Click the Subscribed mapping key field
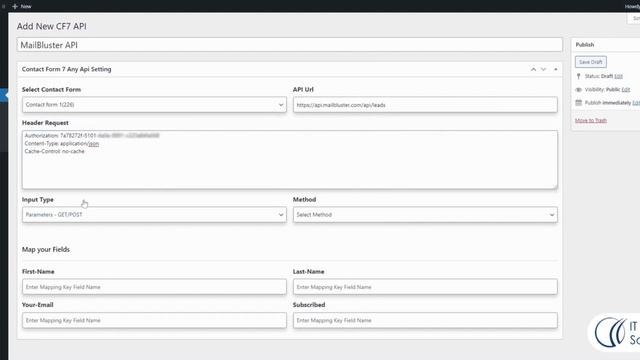The height and width of the screenshot is (360, 640). (425, 320)
